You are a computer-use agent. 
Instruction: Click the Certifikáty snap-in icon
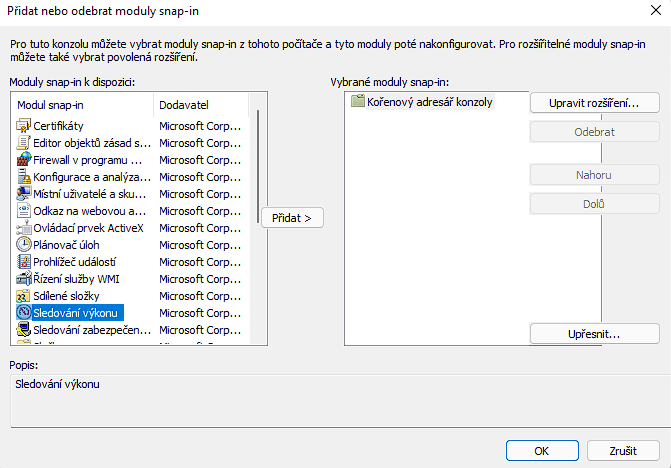point(24,126)
